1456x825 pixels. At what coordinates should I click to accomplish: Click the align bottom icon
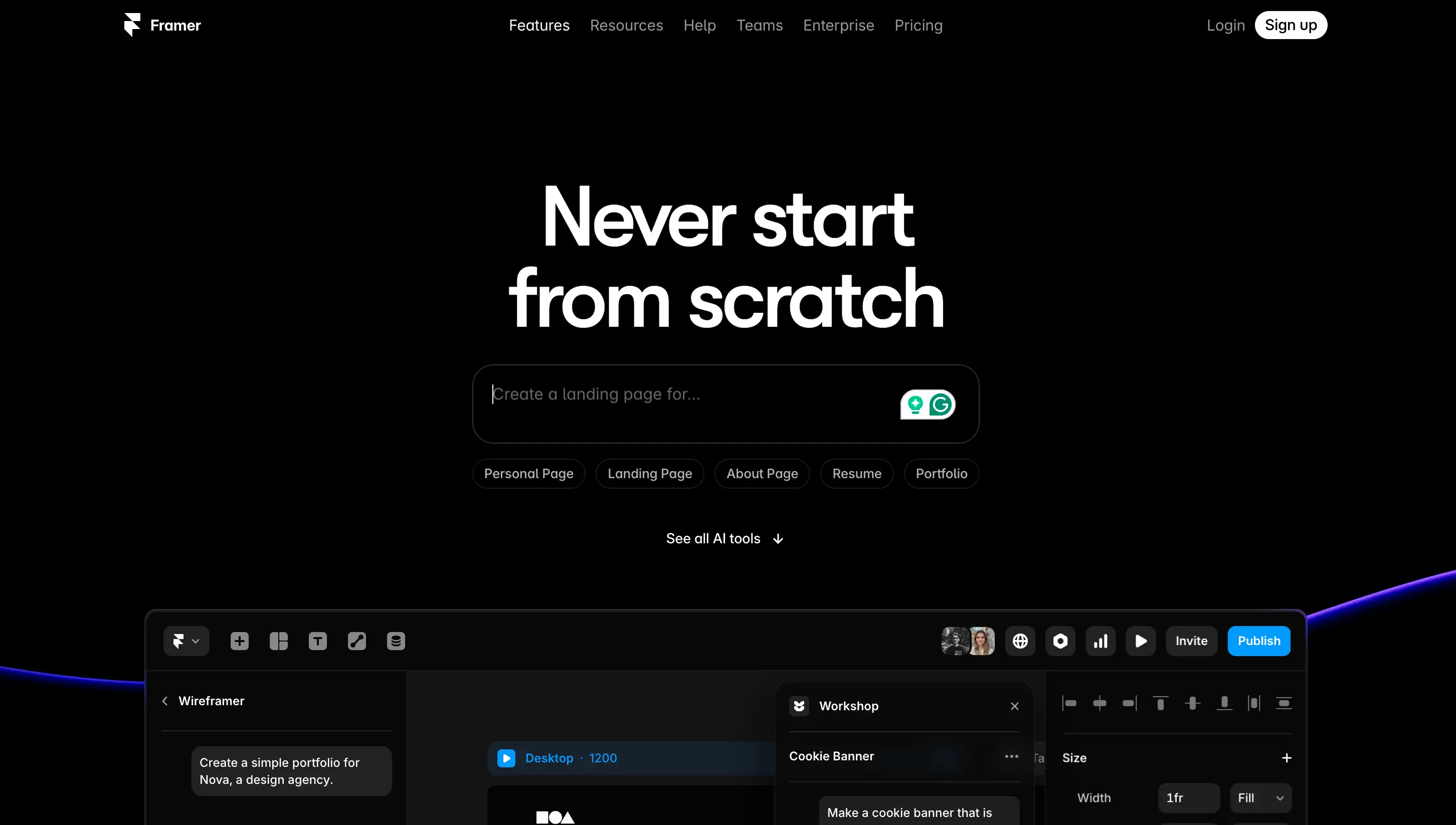tap(1224, 703)
